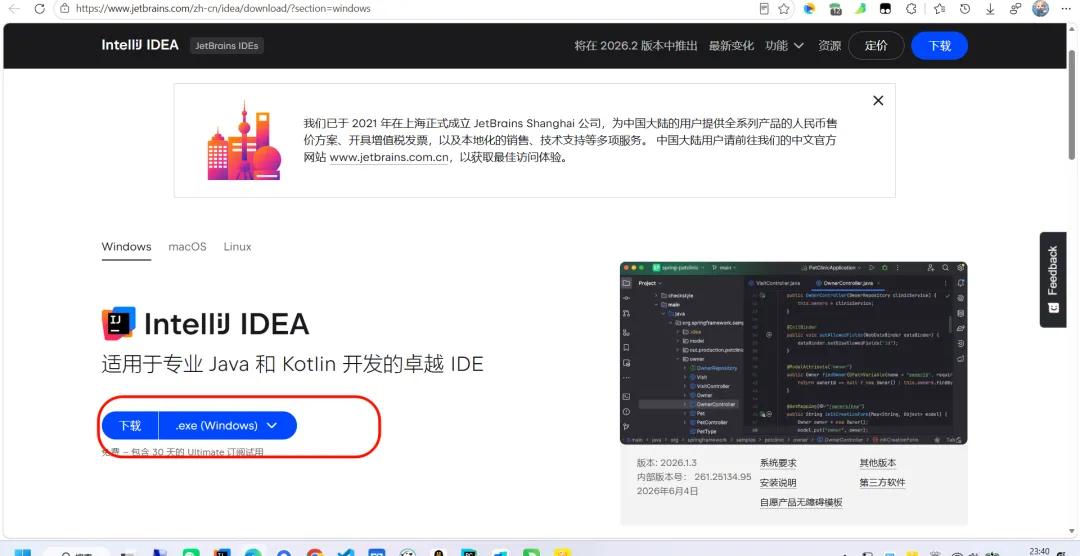Open reader view icon in address bar
The image size is (1080, 556).
764,9
